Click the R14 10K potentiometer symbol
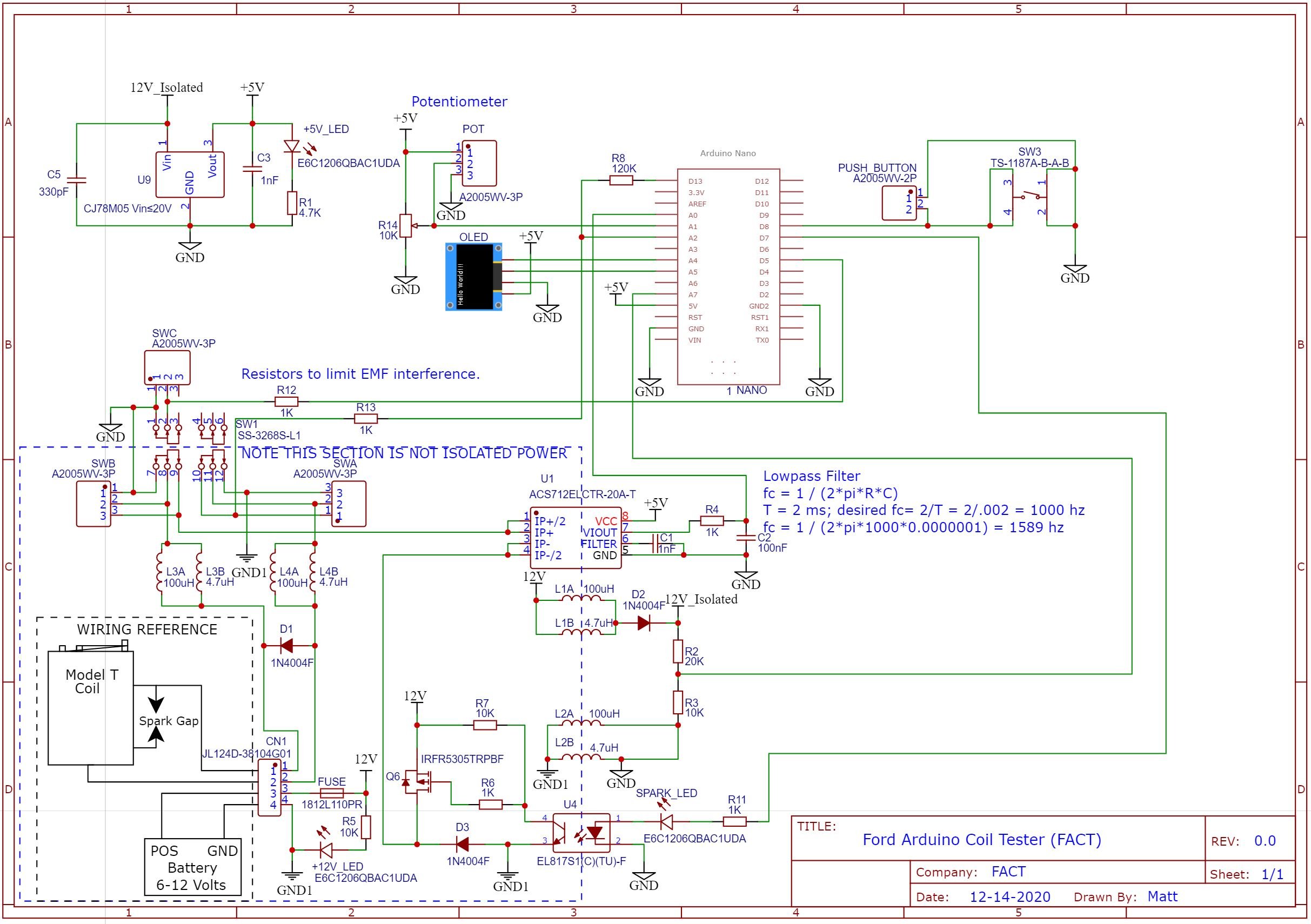Image resolution: width=1311 pixels, height=924 pixels. click(405, 225)
